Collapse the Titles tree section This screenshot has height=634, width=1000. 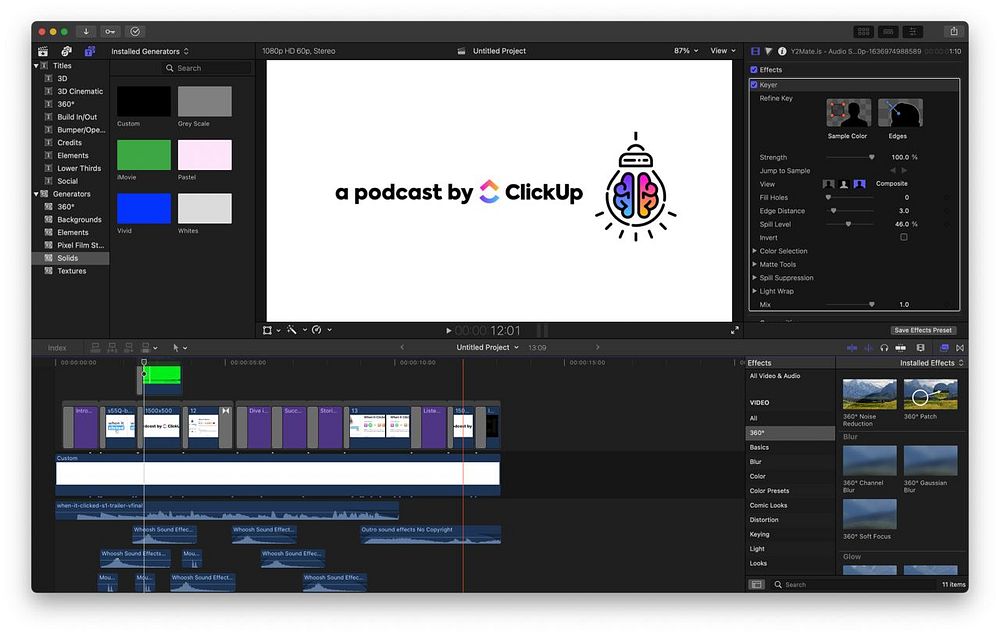tap(36, 66)
